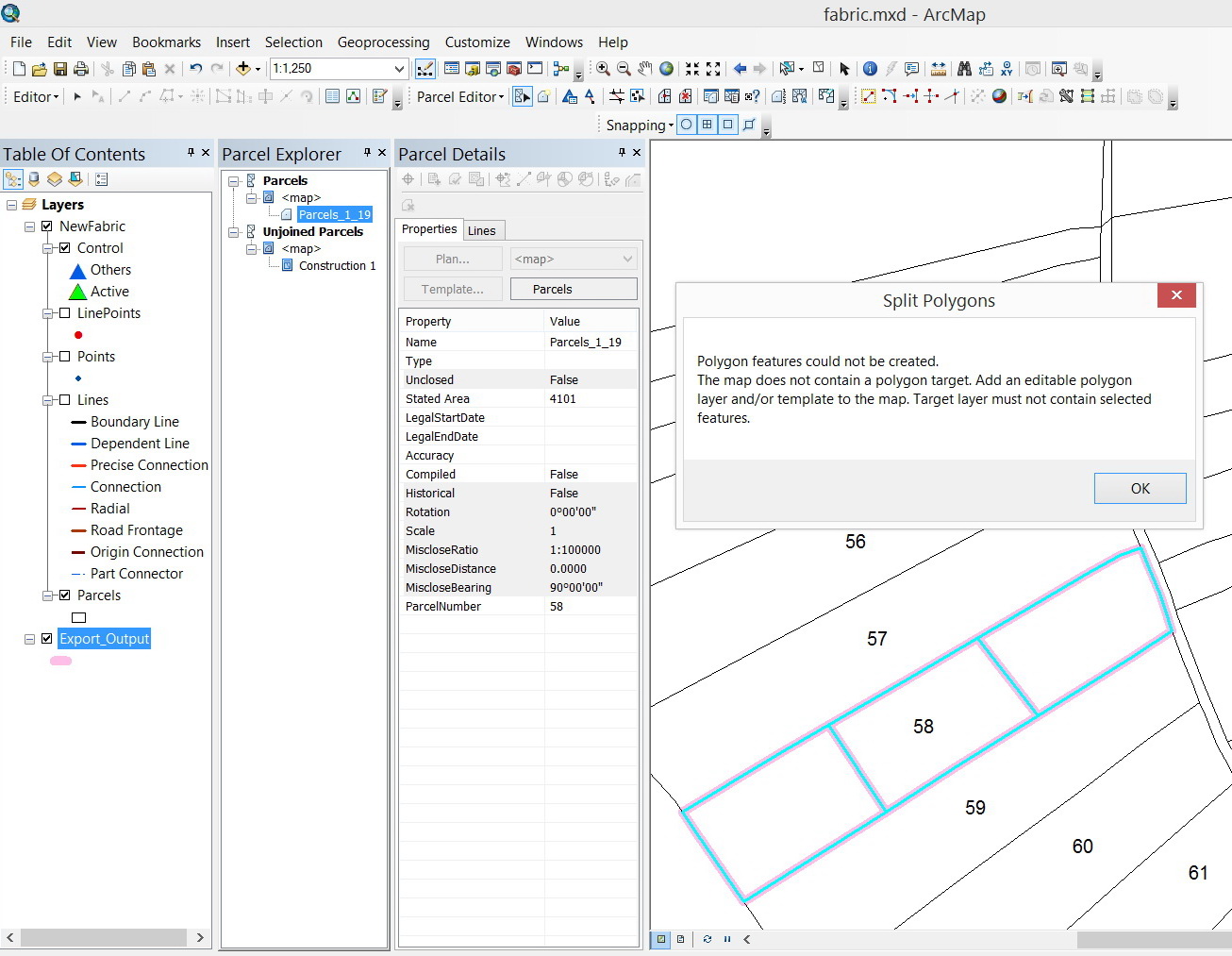The image size is (1232, 956).
Task: Toggle Edge Snapping
Action: 749,125
